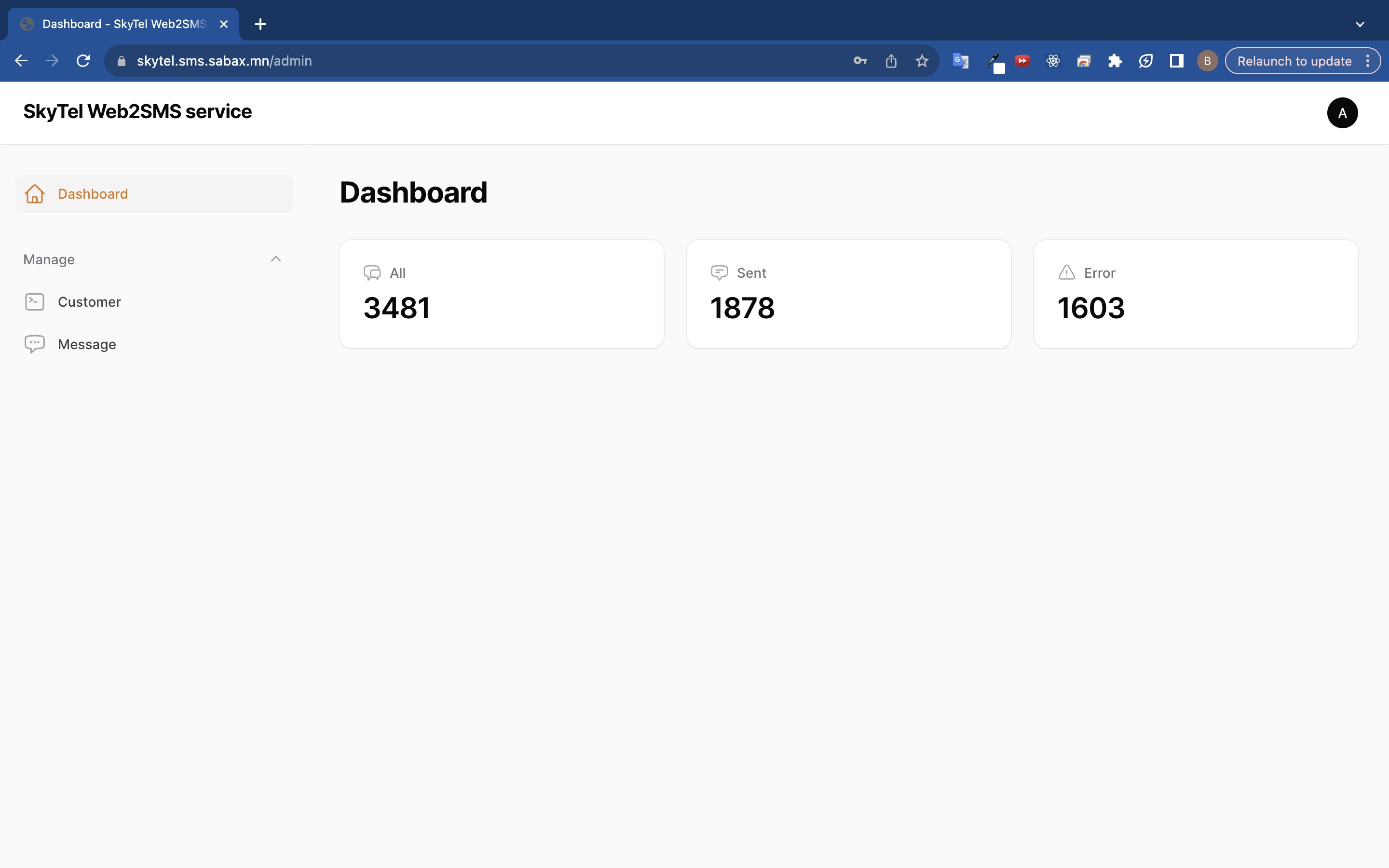The width and height of the screenshot is (1389, 868).
Task: Click the browser address bar
Action: tap(459, 61)
